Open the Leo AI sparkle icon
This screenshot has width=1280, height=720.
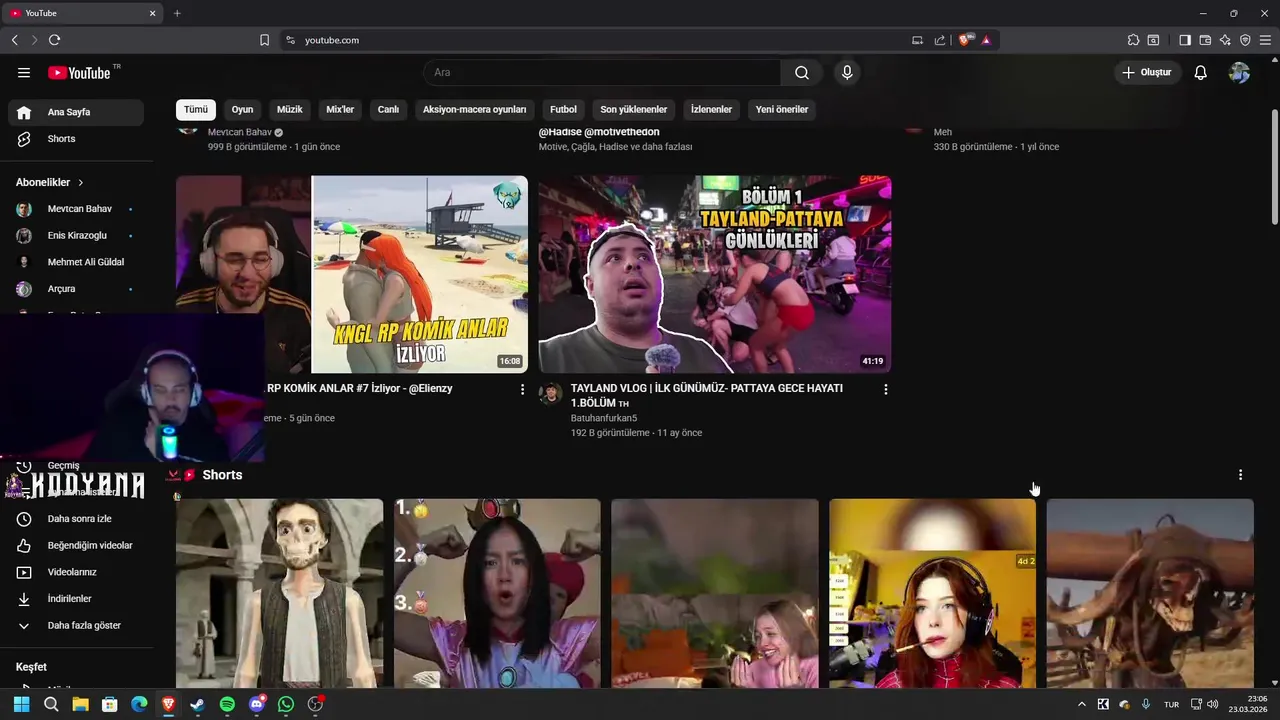pos(1225,40)
